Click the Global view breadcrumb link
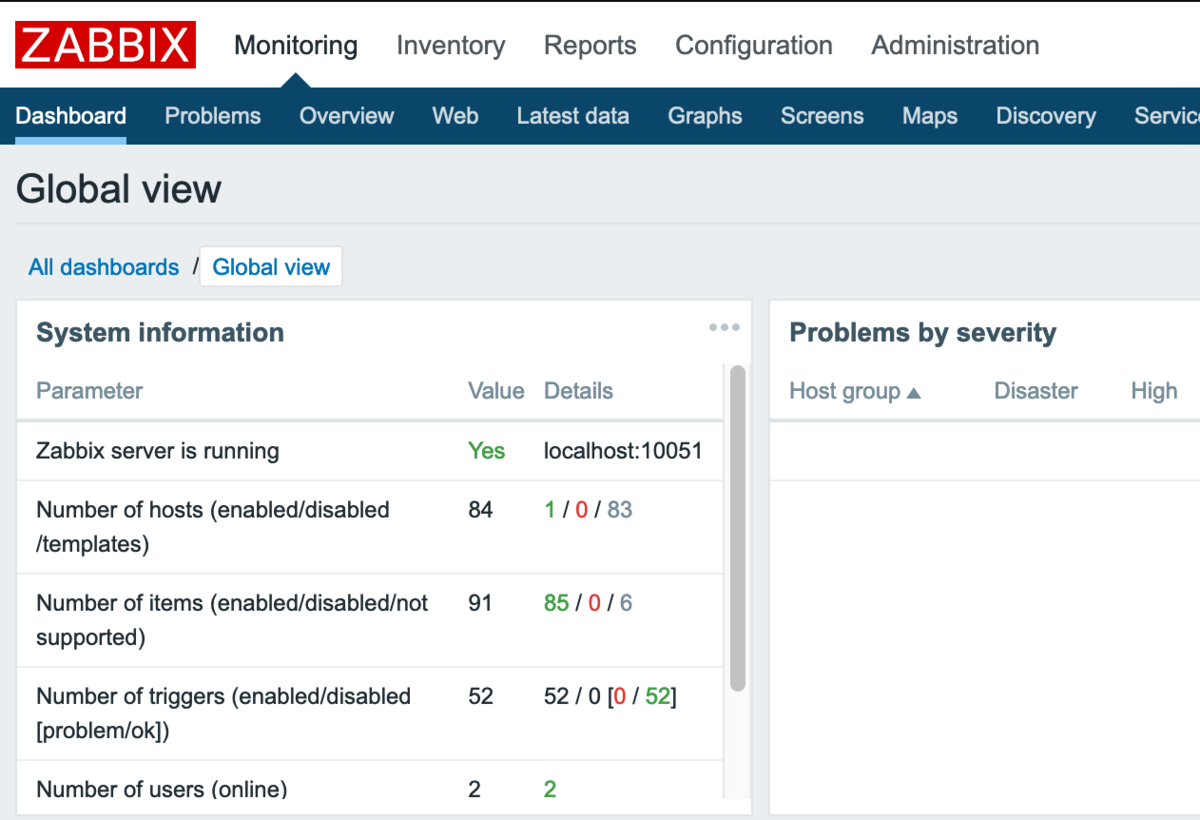1200x820 pixels. (x=271, y=267)
